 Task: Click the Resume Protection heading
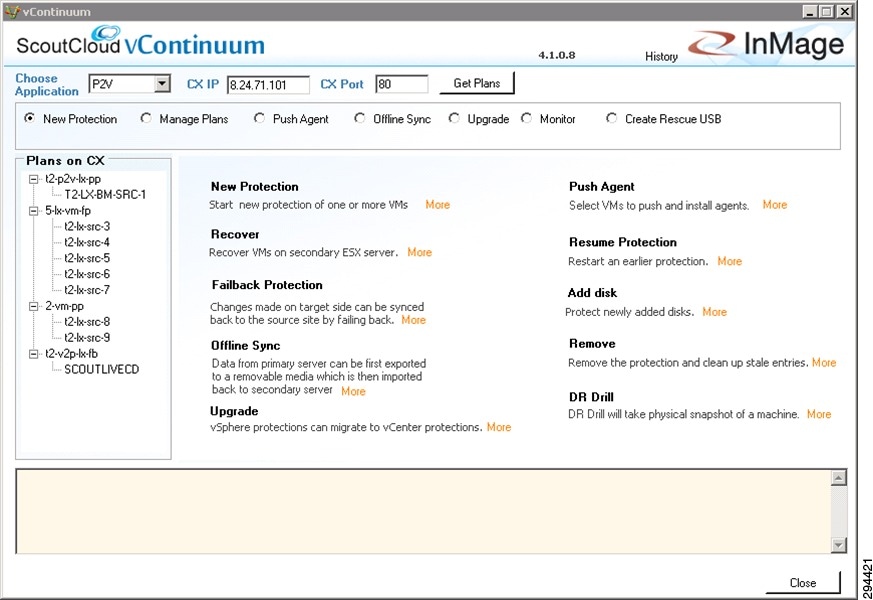[623, 242]
